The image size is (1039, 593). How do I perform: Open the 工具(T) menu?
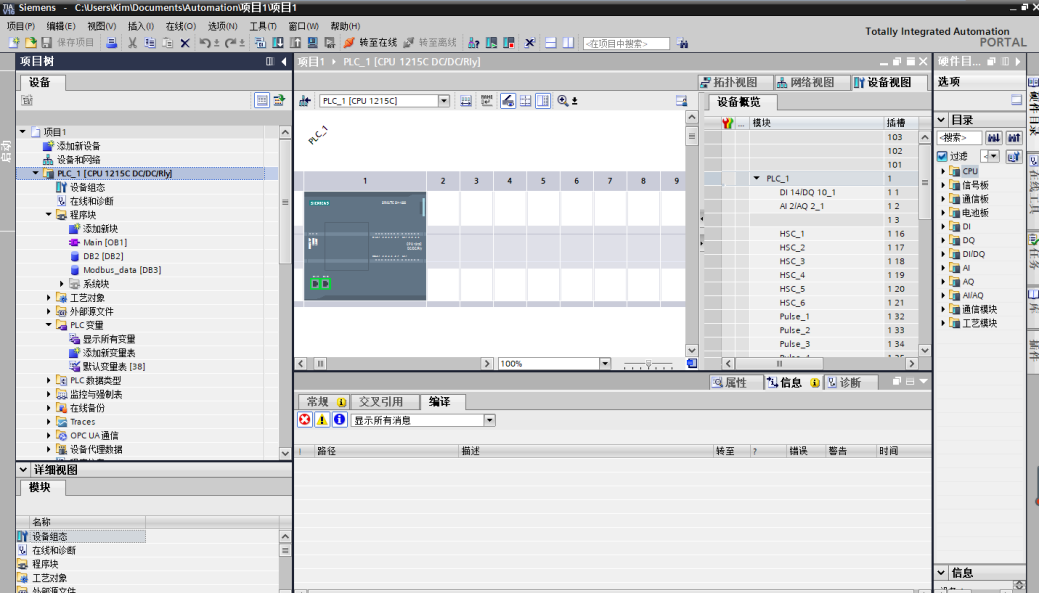coord(262,26)
